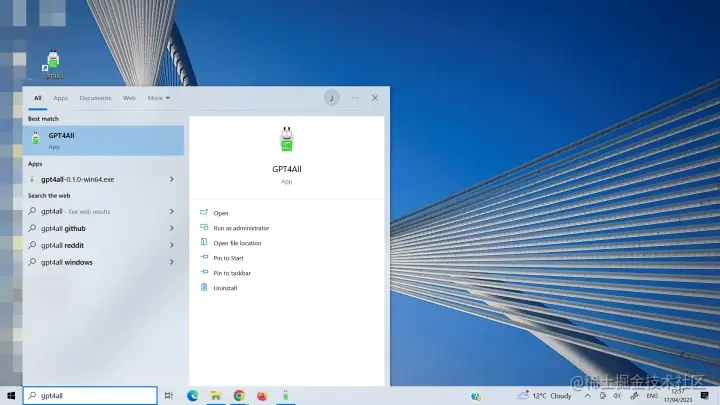Select gpt4all-0.1.0-win64.exe result
Image resolution: width=720 pixels, height=405 pixels.
[x=104, y=179]
